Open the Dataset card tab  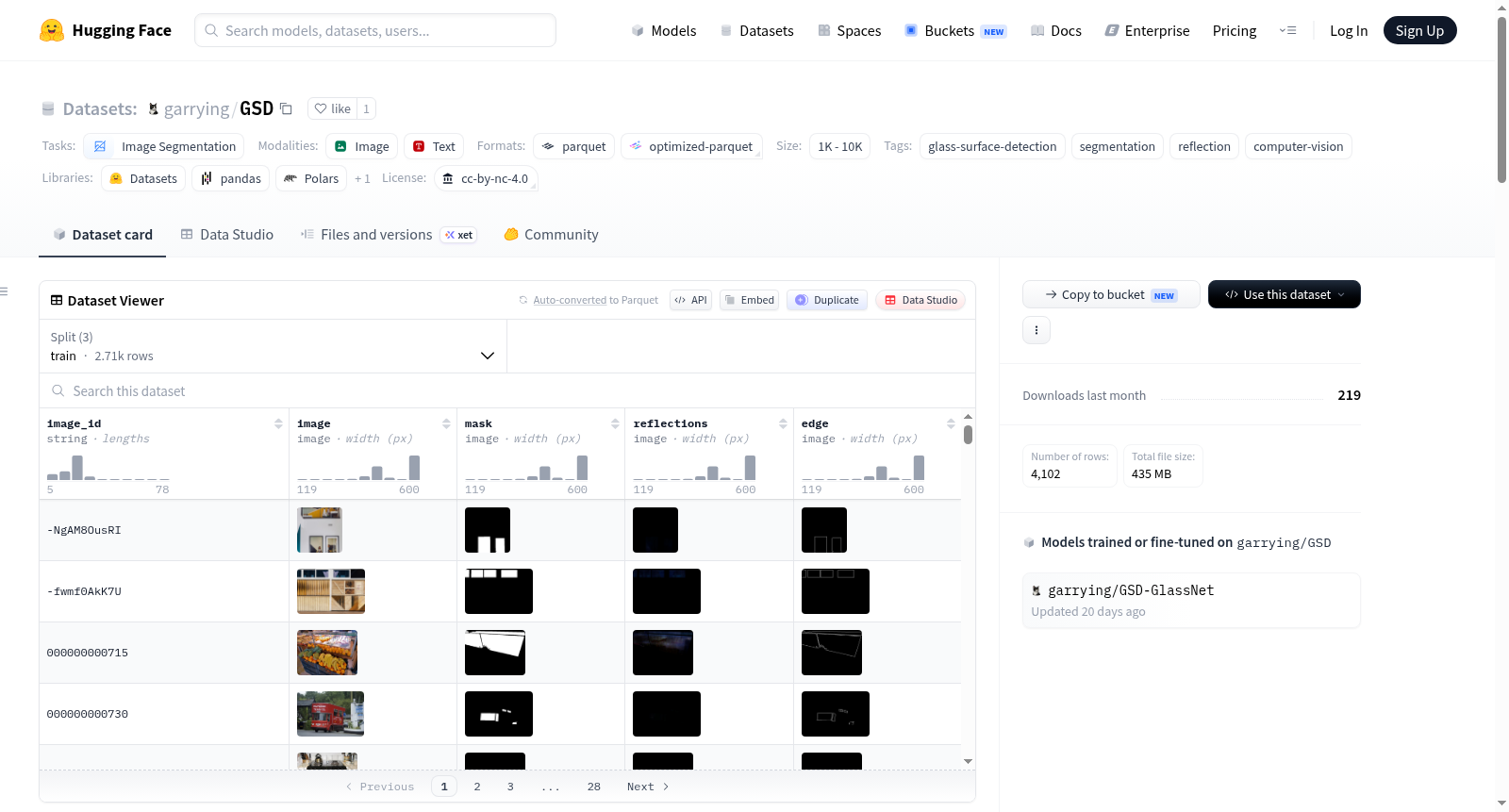point(102,235)
